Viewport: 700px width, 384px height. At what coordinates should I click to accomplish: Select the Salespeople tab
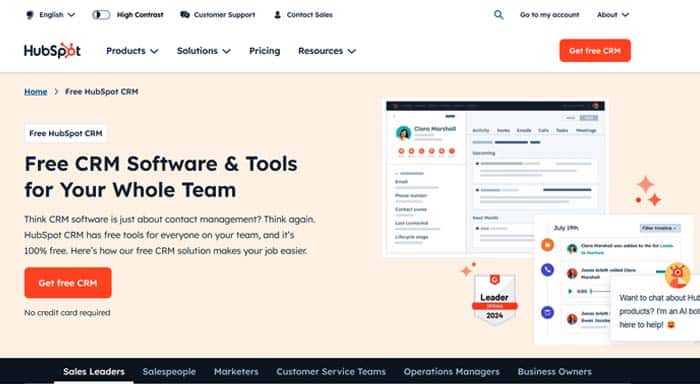[x=169, y=371]
